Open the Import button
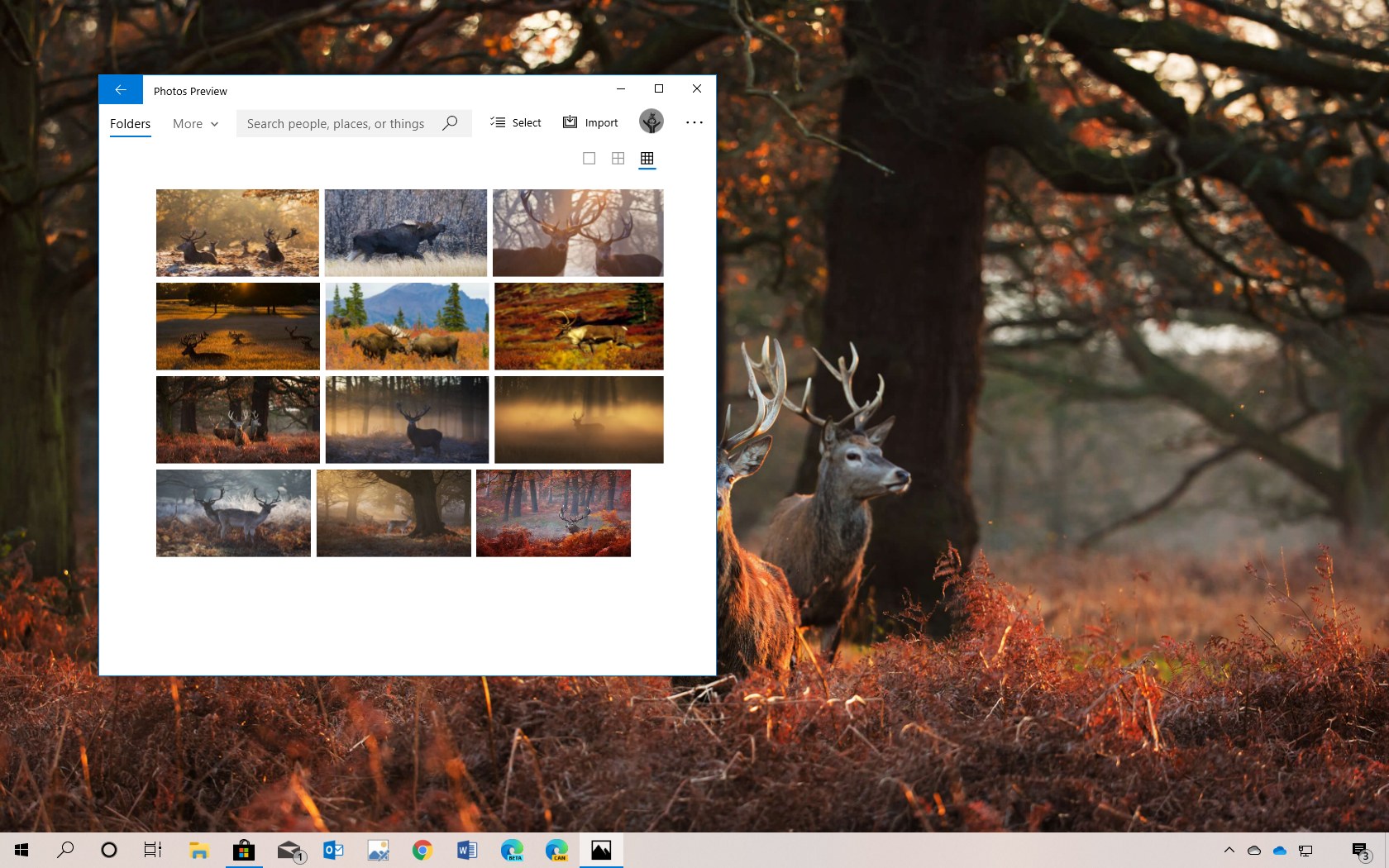This screenshot has height=868, width=1389. (x=590, y=122)
